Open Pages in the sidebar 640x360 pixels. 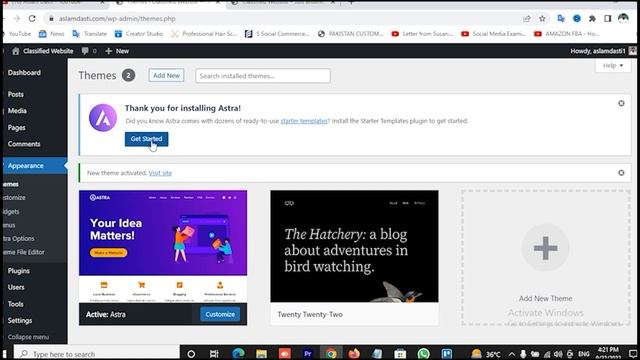pyautogui.click(x=16, y=128)
